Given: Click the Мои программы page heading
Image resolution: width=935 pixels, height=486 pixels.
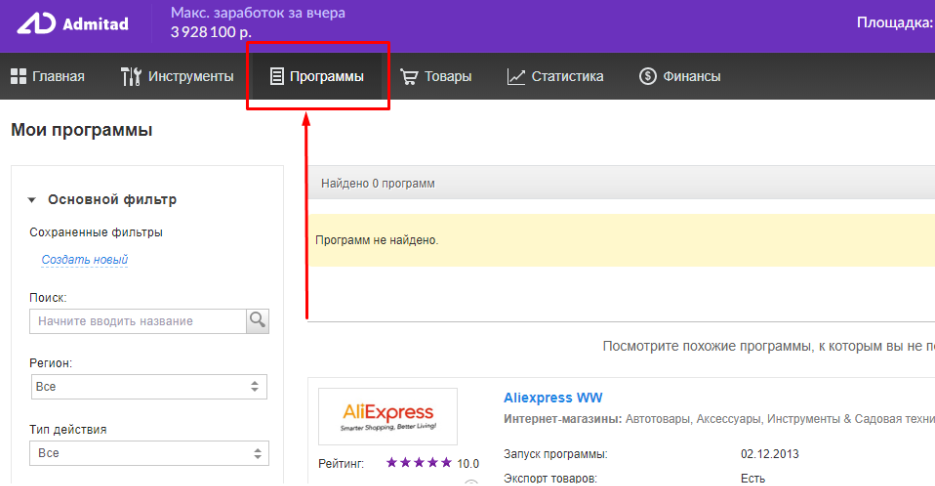Looking at the screenshot, I should click(82, 130).
